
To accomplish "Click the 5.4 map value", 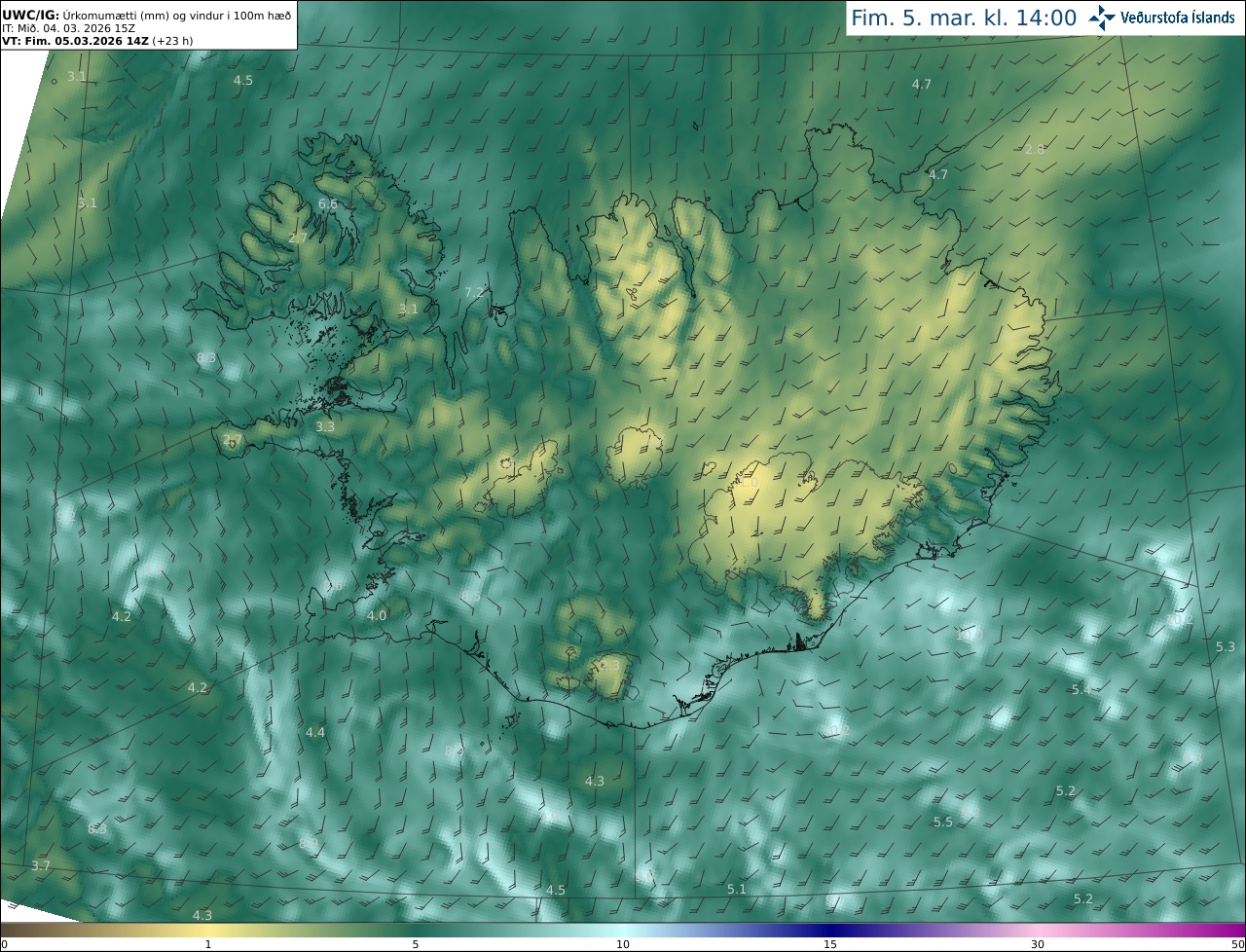I will pos(1081,689).
